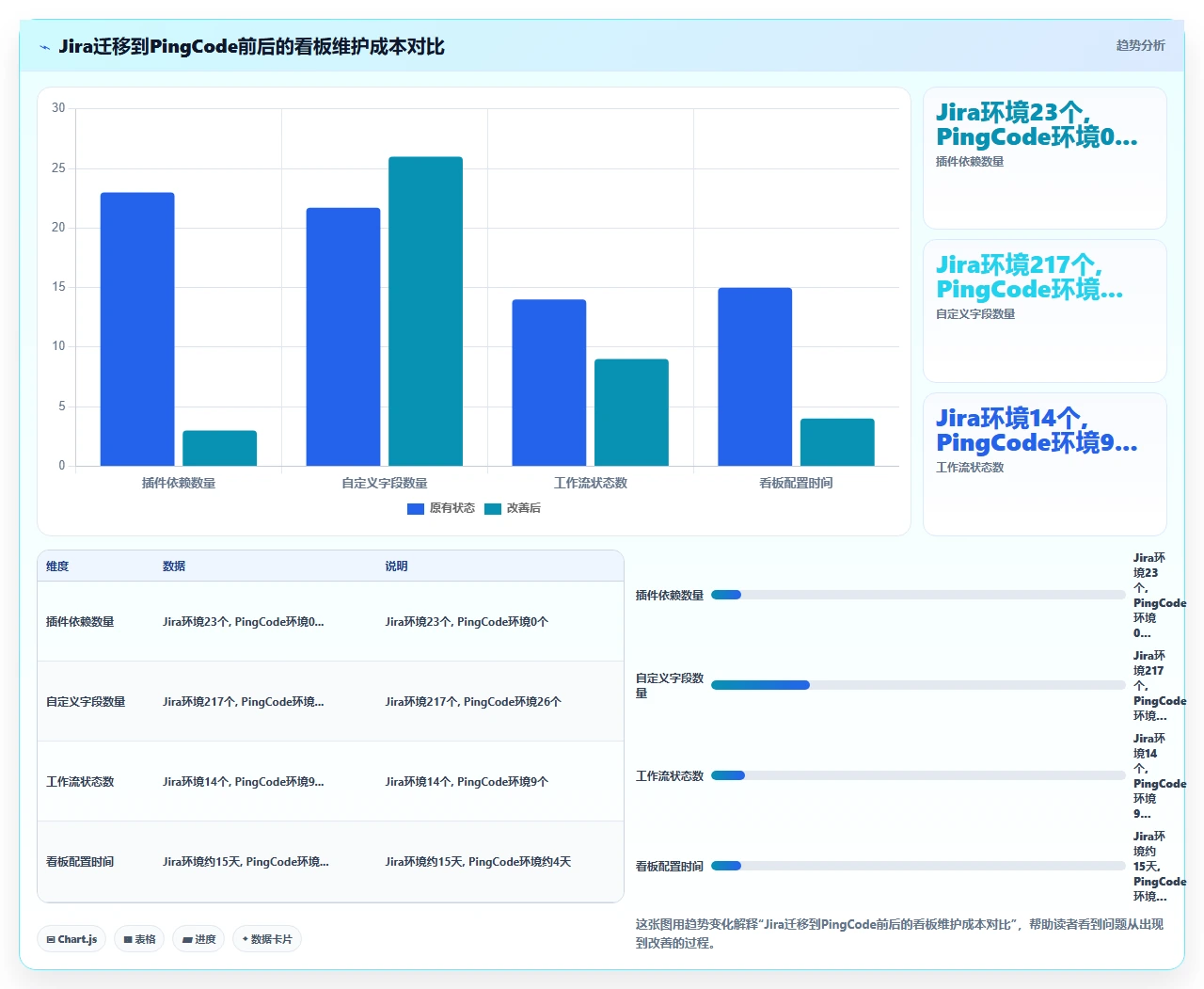Click the blue 原有状态 bar for 插件依赖数量
The height and width of the screenshot is (989, 1204).
point(137,329)
